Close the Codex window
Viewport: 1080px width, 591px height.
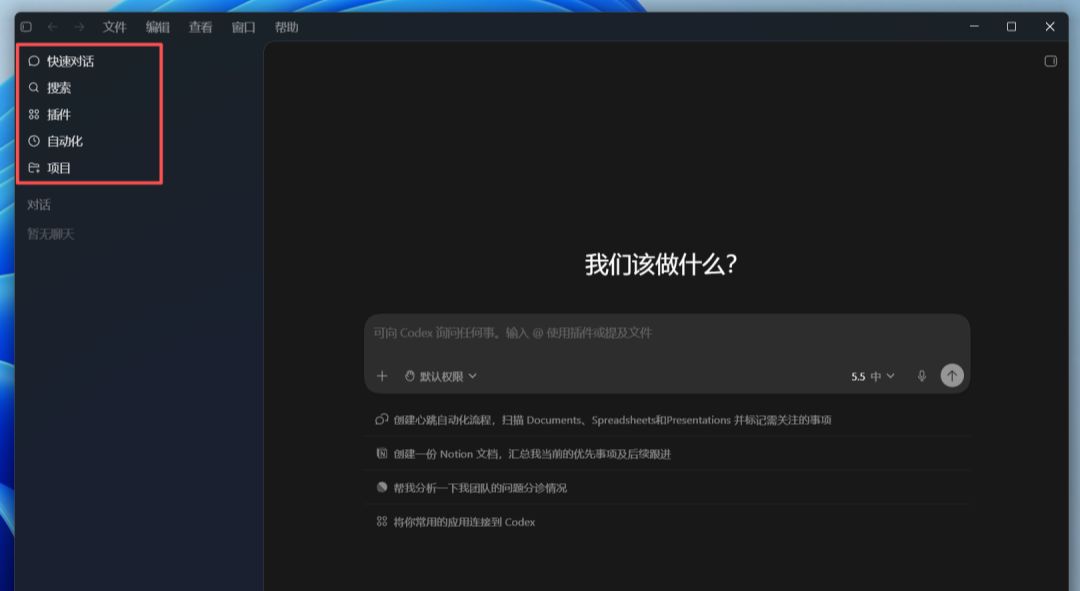click(x=1050, y=27)
